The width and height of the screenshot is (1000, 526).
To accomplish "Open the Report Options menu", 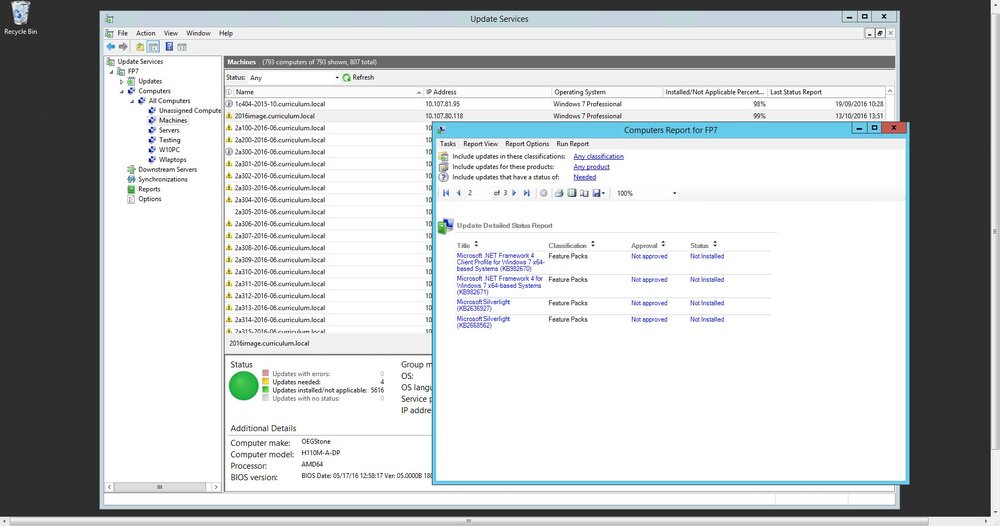I will [x=527, y=144].
